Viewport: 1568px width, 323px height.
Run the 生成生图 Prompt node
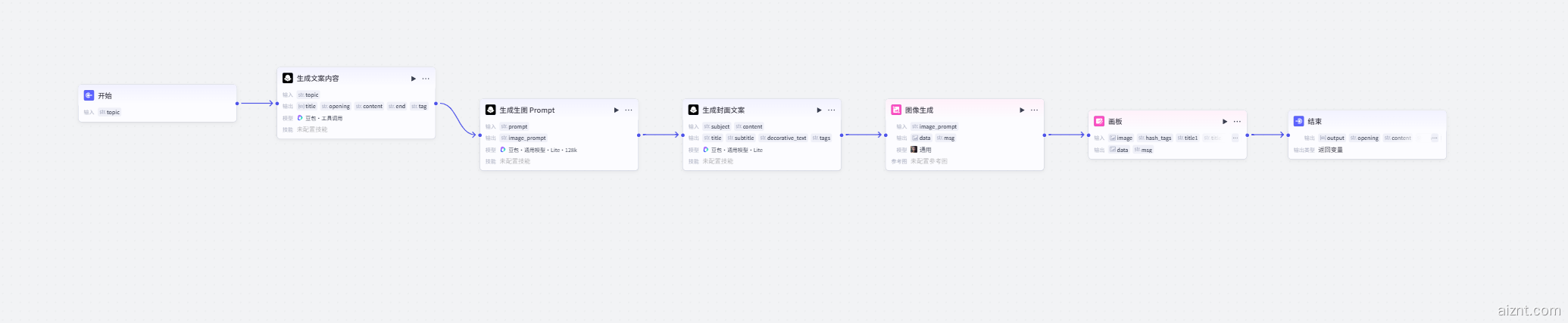pyautogui.click(x=617, y=110)
